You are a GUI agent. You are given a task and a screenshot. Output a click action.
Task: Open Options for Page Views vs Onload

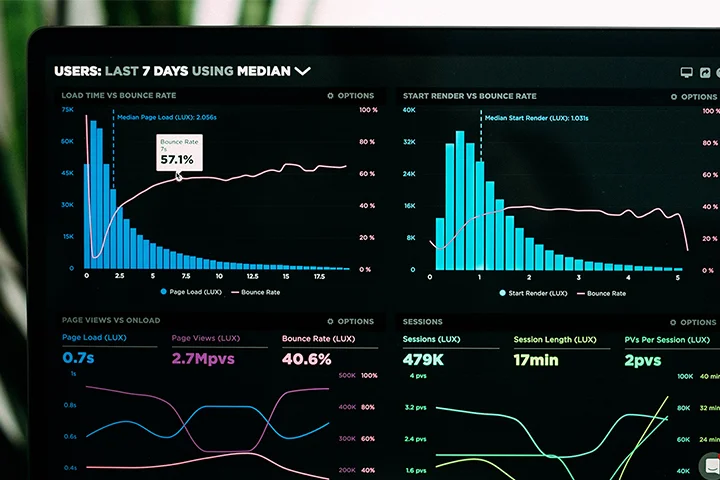coord(351,322)
